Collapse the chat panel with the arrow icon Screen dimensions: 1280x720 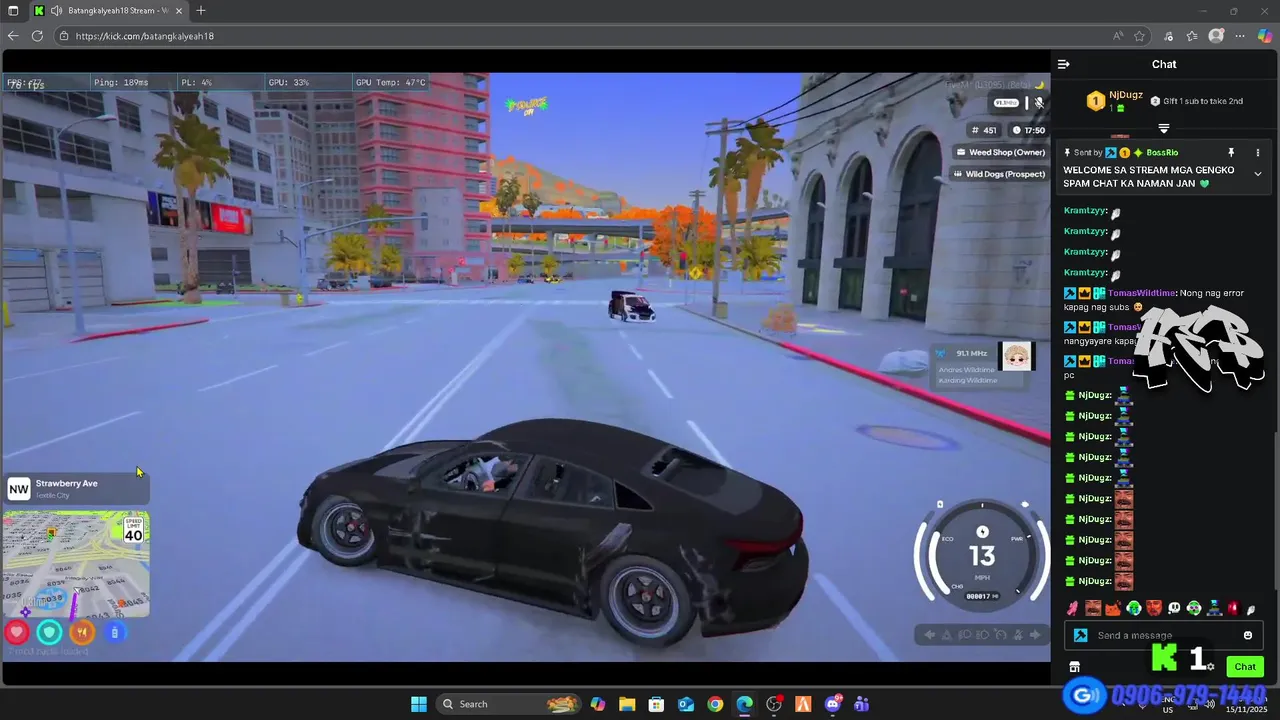(1064, 64)
